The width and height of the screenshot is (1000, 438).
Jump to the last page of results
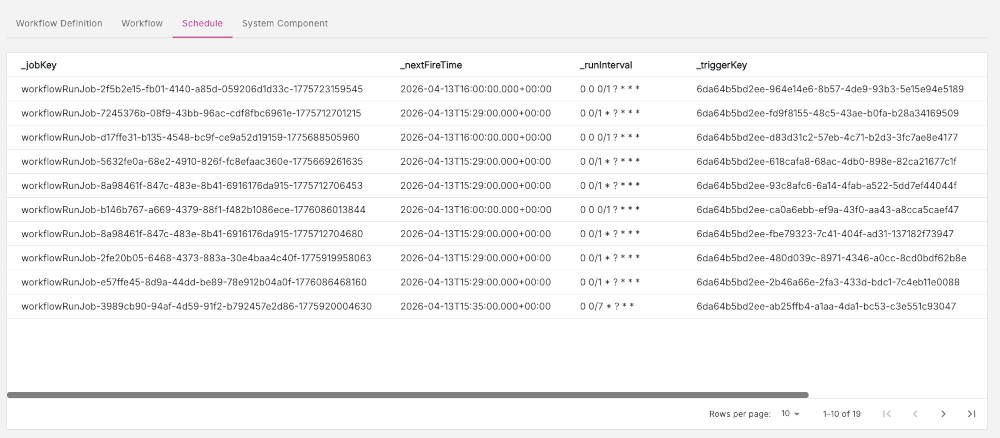(971, 414)
